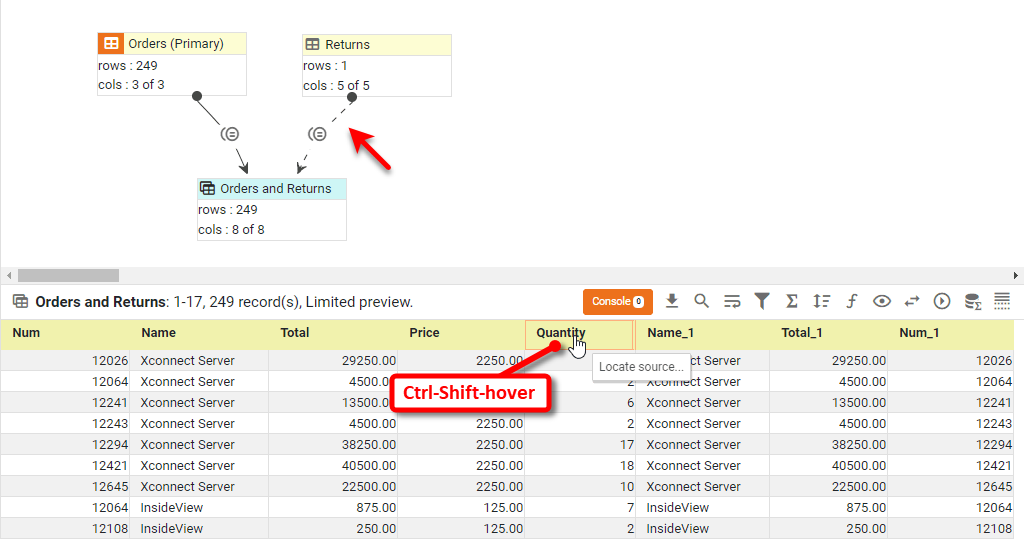This screenshot has width=1024, height=539.
Task: Toggle the row density lines icon
Action: point(1002,301)
